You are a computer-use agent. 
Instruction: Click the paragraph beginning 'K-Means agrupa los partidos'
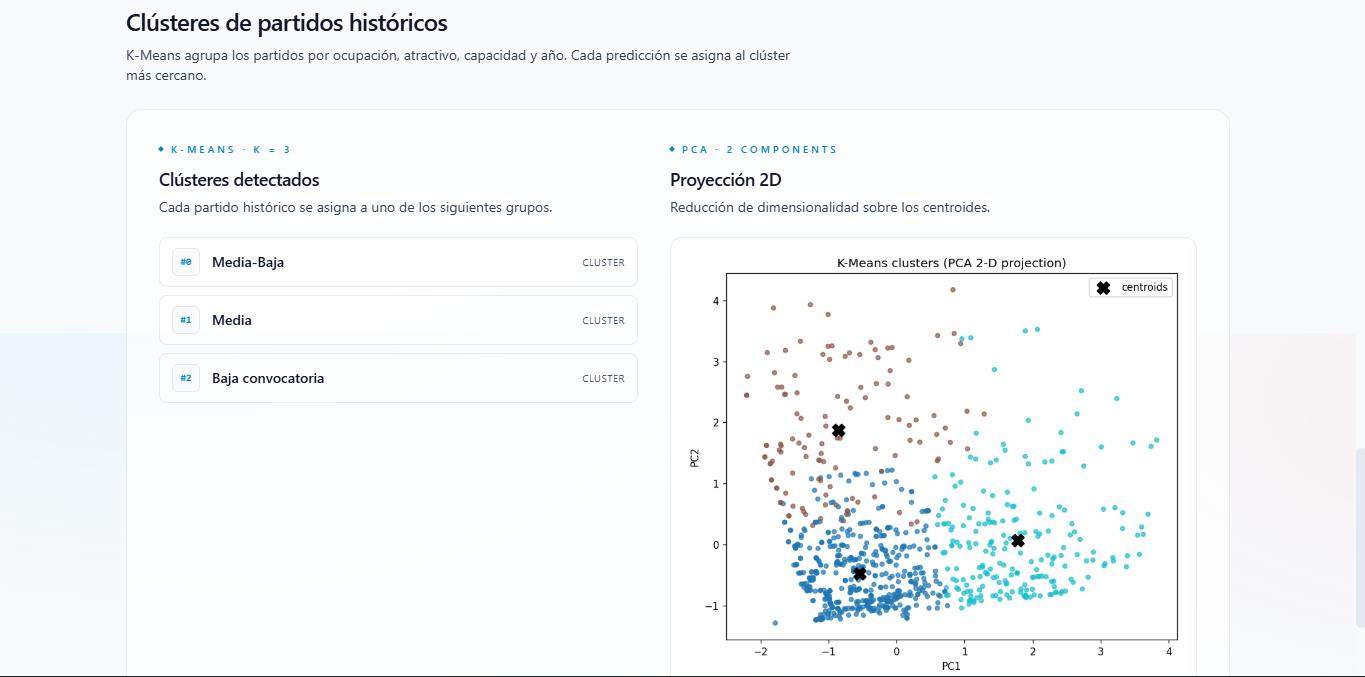458,65
